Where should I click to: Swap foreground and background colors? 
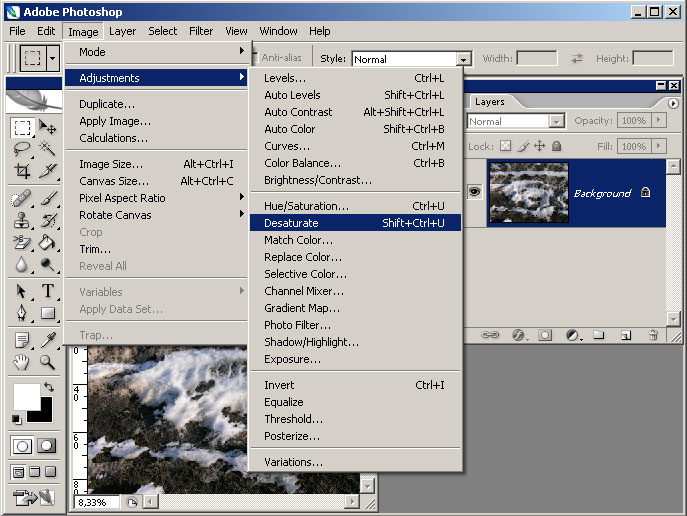pyautogui.click(x=49, y=387)
